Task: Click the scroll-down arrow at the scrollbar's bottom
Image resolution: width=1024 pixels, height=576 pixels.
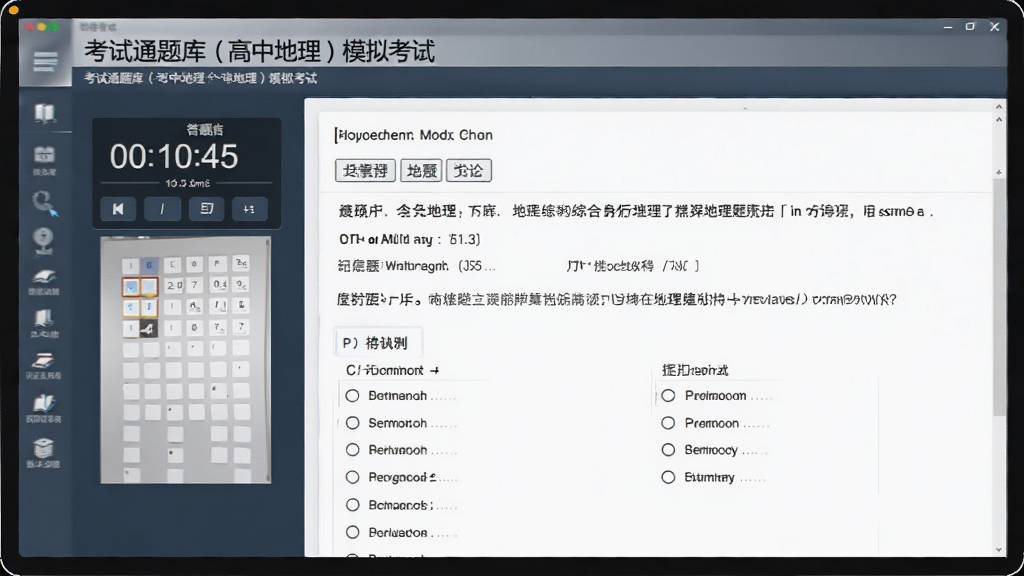Action: tap(999, 549)
